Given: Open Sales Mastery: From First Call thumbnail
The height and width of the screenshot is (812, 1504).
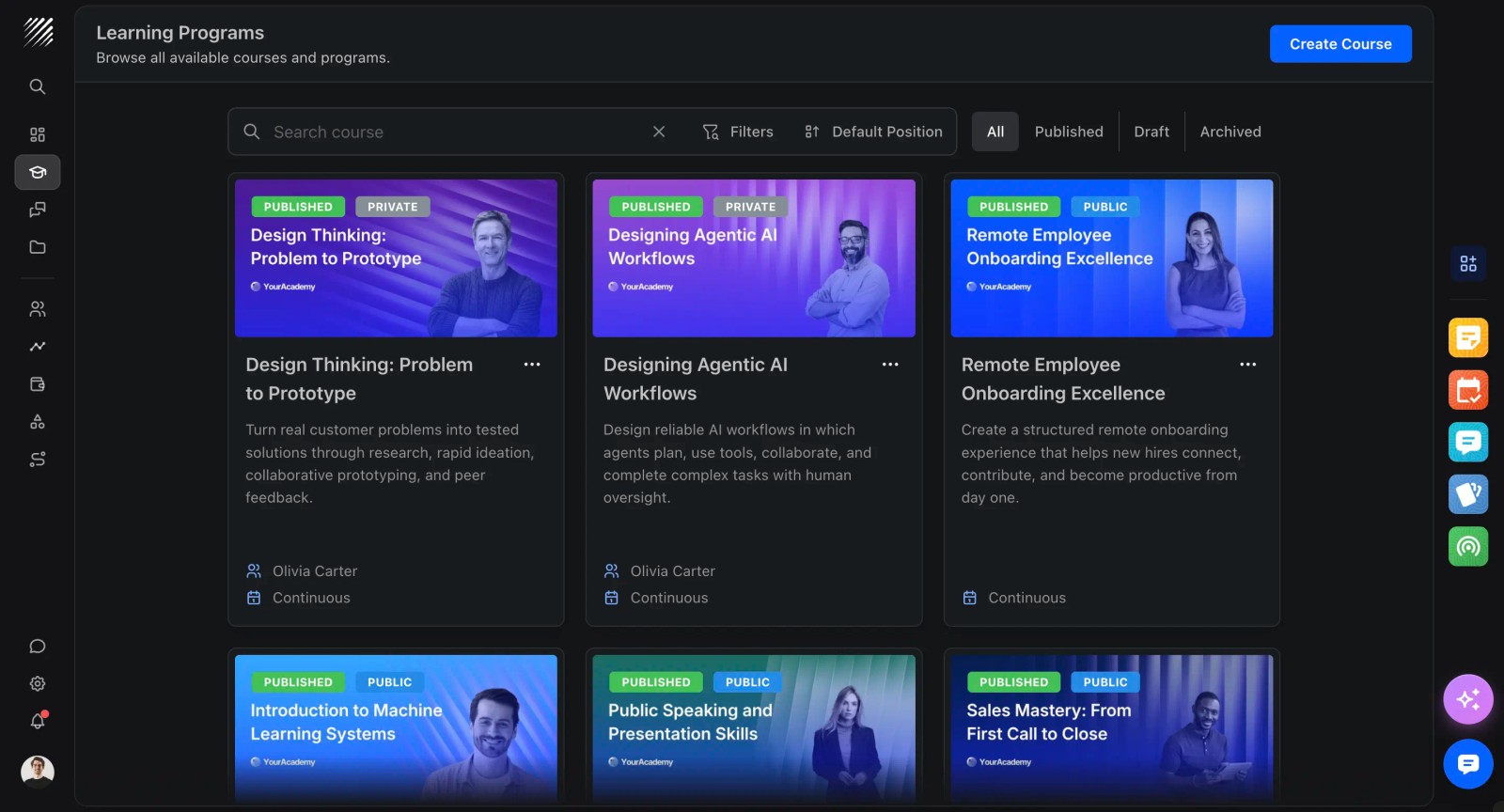Looking at the screenshot, I should (1112, 728).
